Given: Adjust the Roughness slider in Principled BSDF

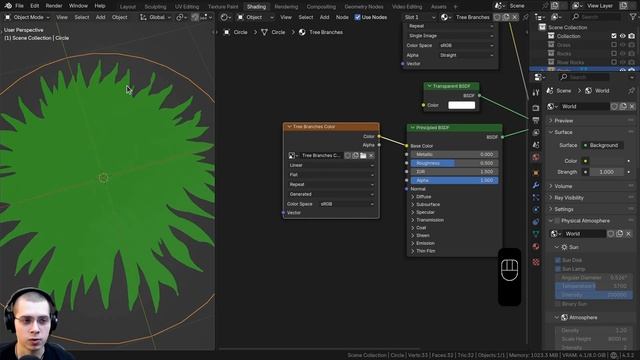Looking at the screenshot, I should coord(454,163).
